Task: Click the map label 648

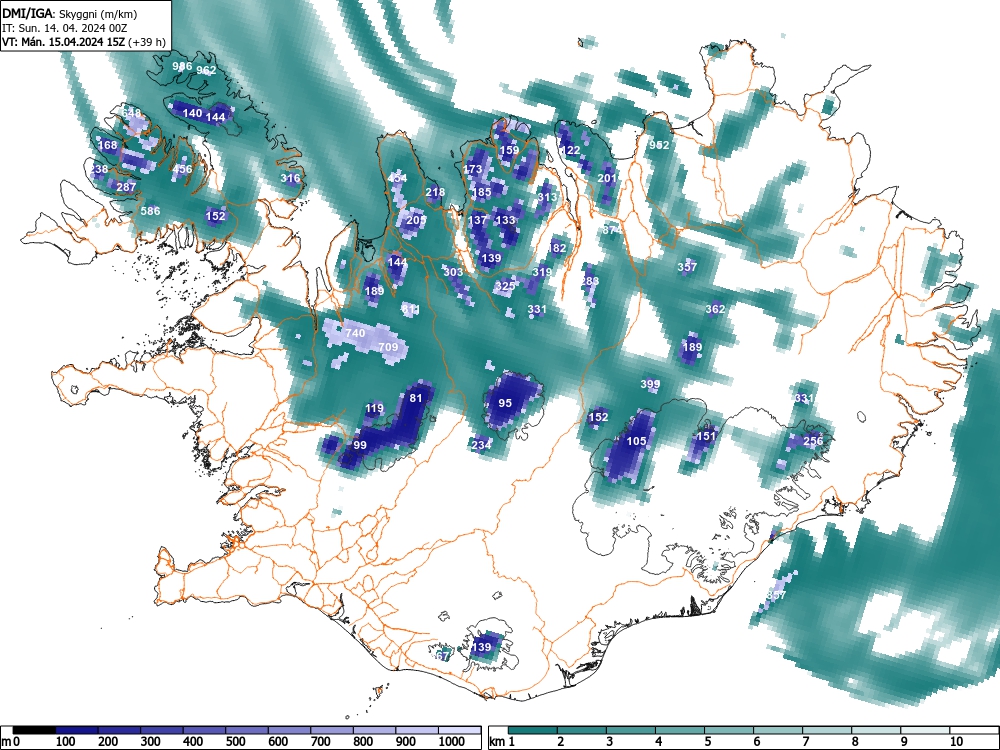Action: 131,113
